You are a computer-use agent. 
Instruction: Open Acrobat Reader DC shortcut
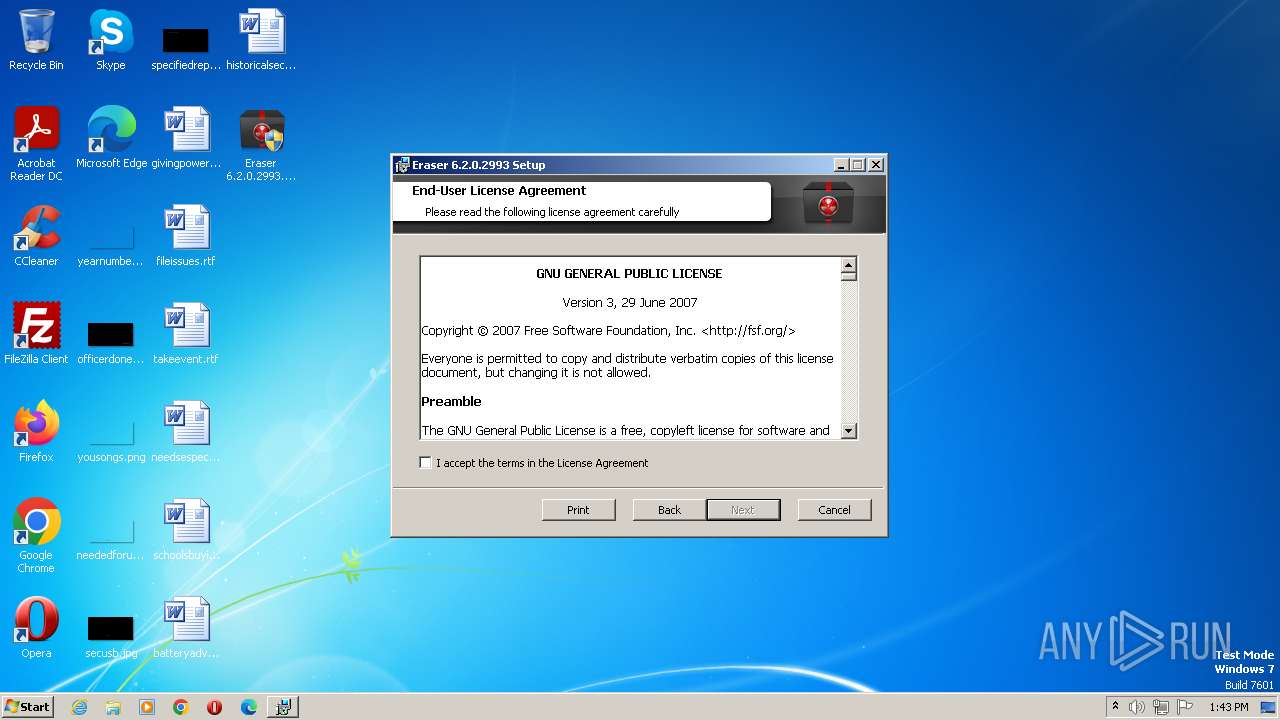pyautogui.click(x=36, y=144)
